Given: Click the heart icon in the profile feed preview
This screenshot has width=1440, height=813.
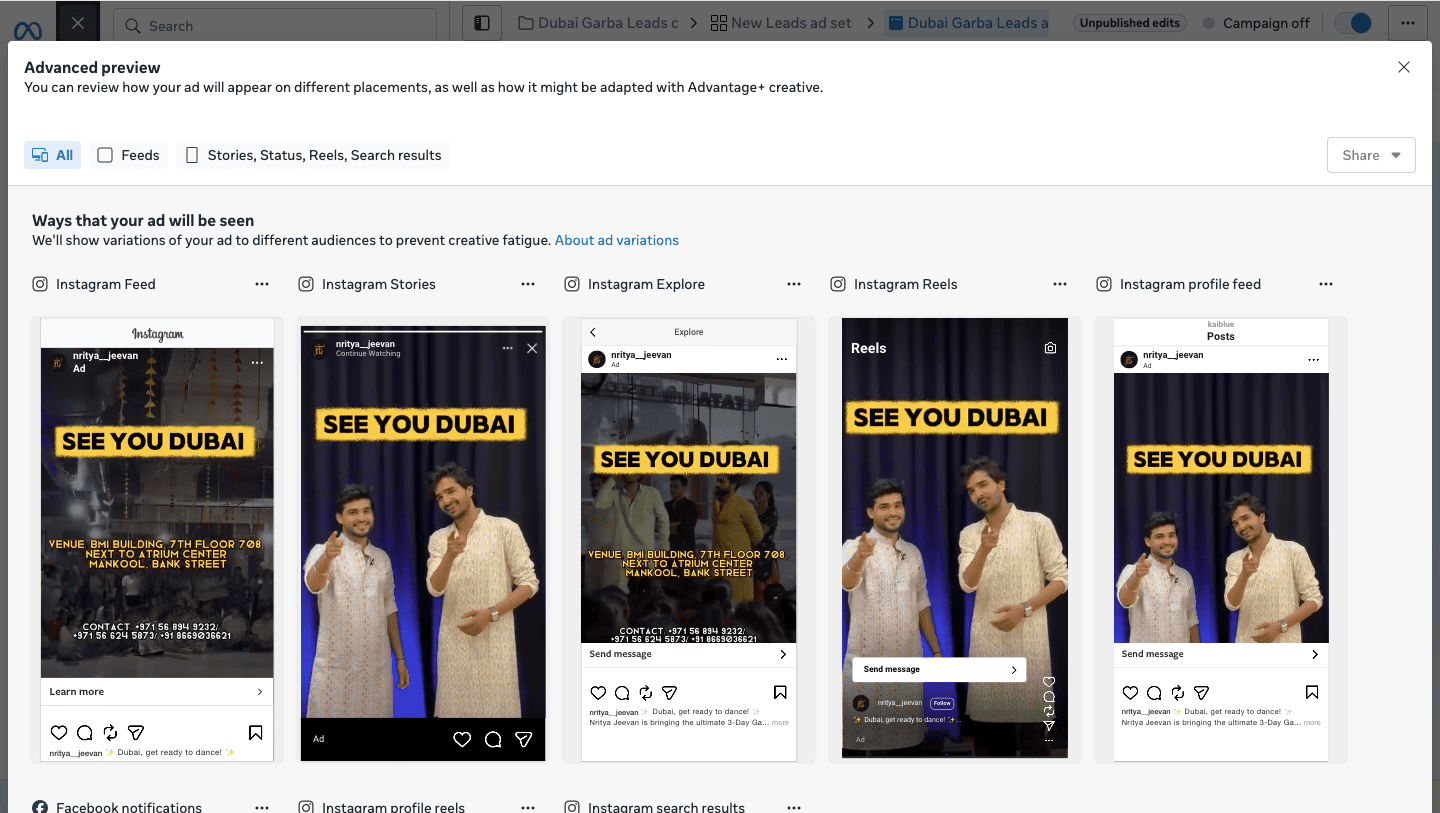Looking at the screenshot, I should coord(1130,692).
